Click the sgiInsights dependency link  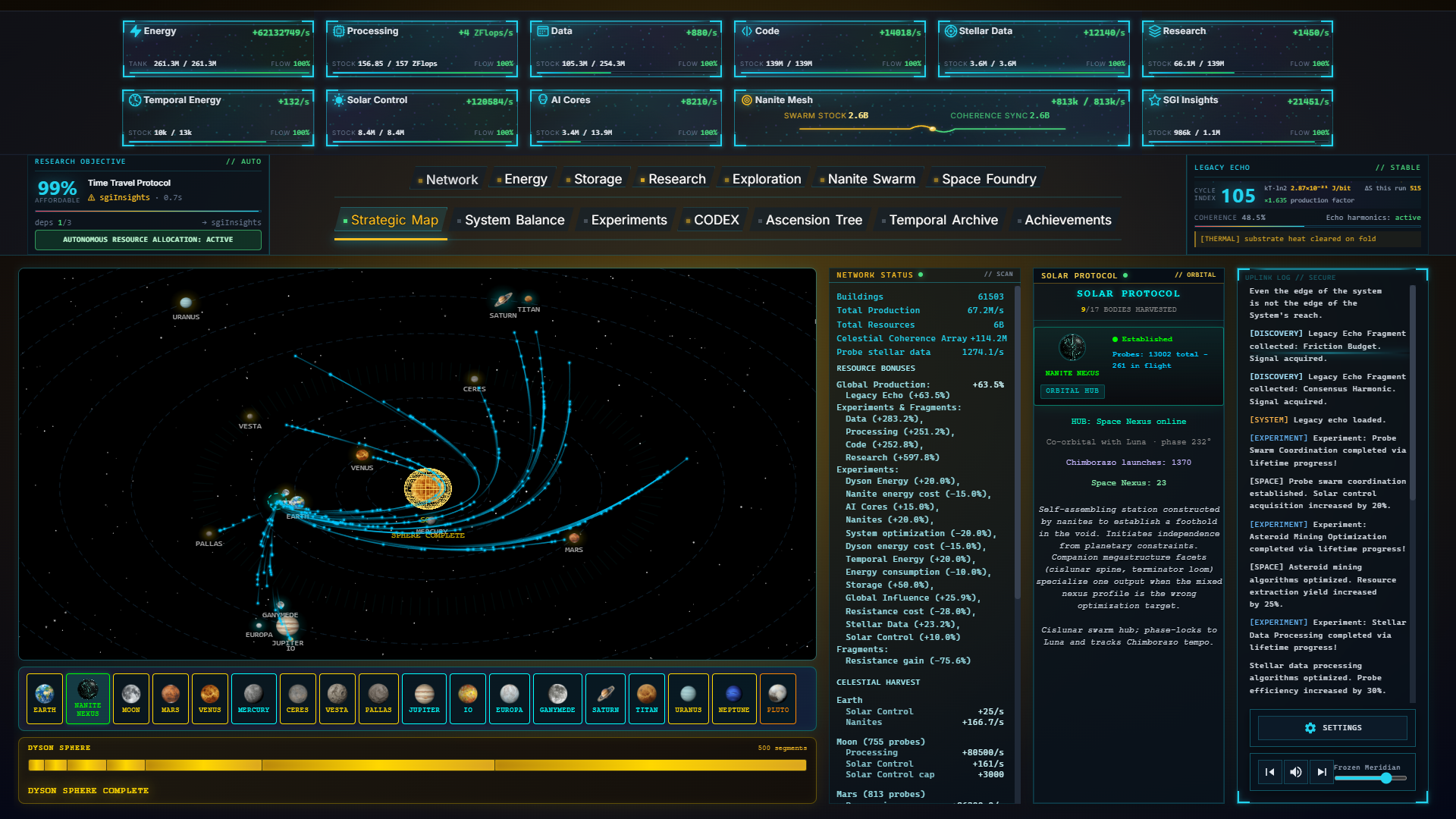232,223
